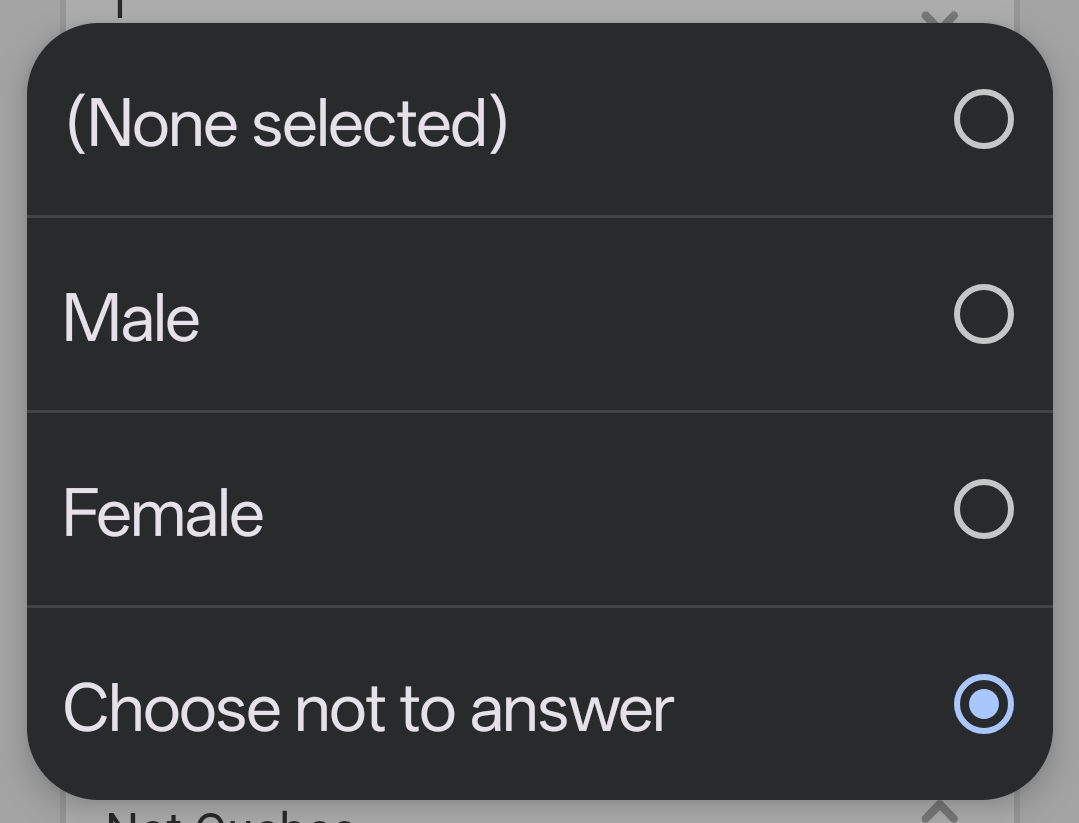1079x823 pixels.
Task: Click the dropdown chevron above the popup
Action: coord(939,15)
